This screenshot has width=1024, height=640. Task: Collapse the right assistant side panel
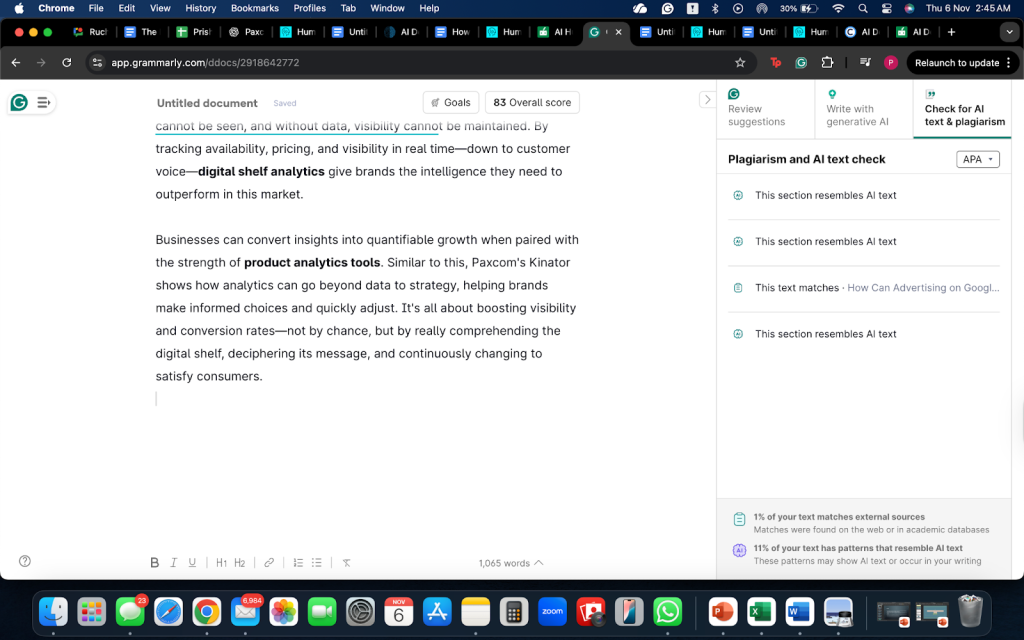[x=707, y=99]
